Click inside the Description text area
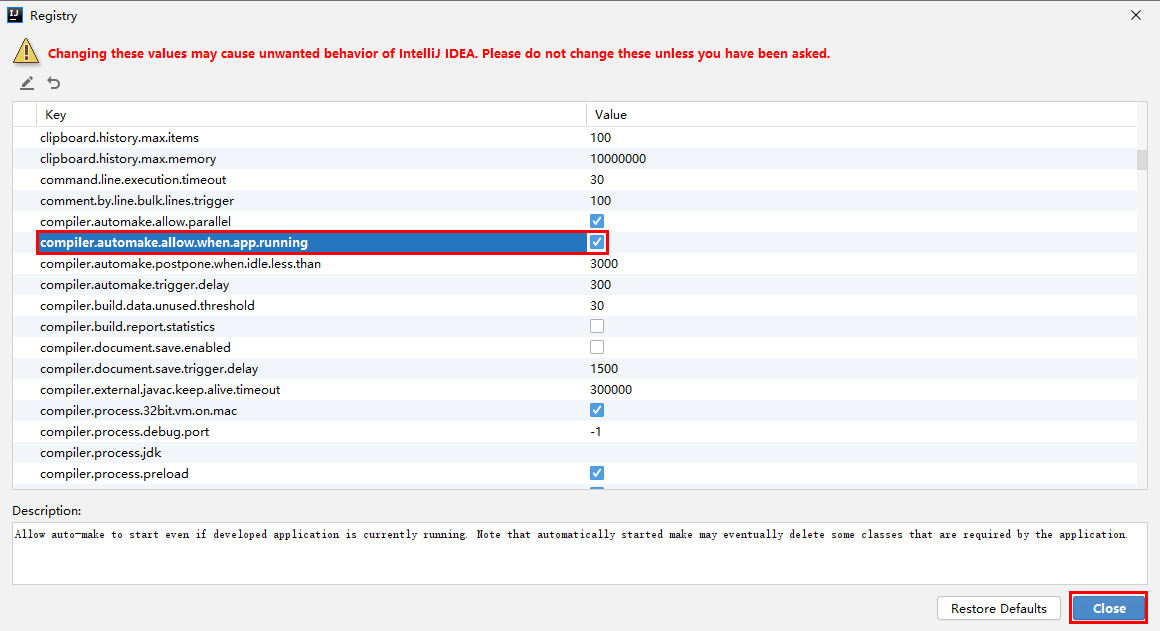Viewport: 1160px width, 631px height. 579,553
